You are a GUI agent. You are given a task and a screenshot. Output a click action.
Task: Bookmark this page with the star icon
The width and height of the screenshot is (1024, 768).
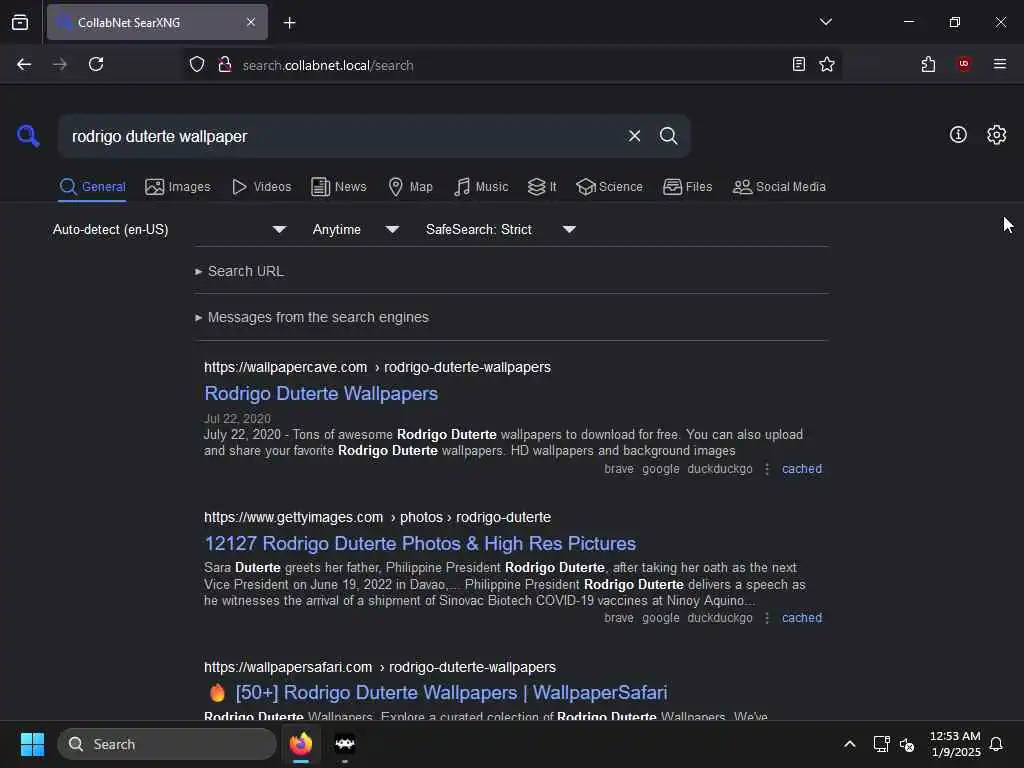827,64
